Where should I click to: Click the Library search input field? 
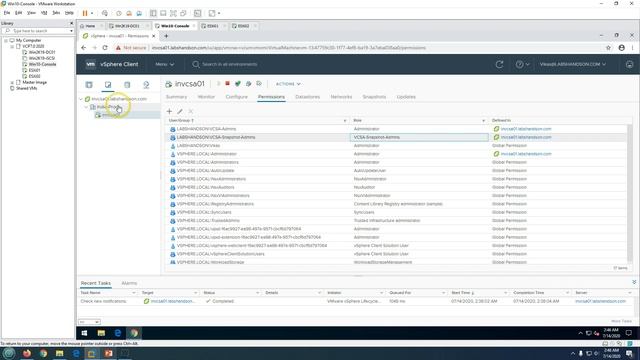pyautogui.click(x=38, y=31)
